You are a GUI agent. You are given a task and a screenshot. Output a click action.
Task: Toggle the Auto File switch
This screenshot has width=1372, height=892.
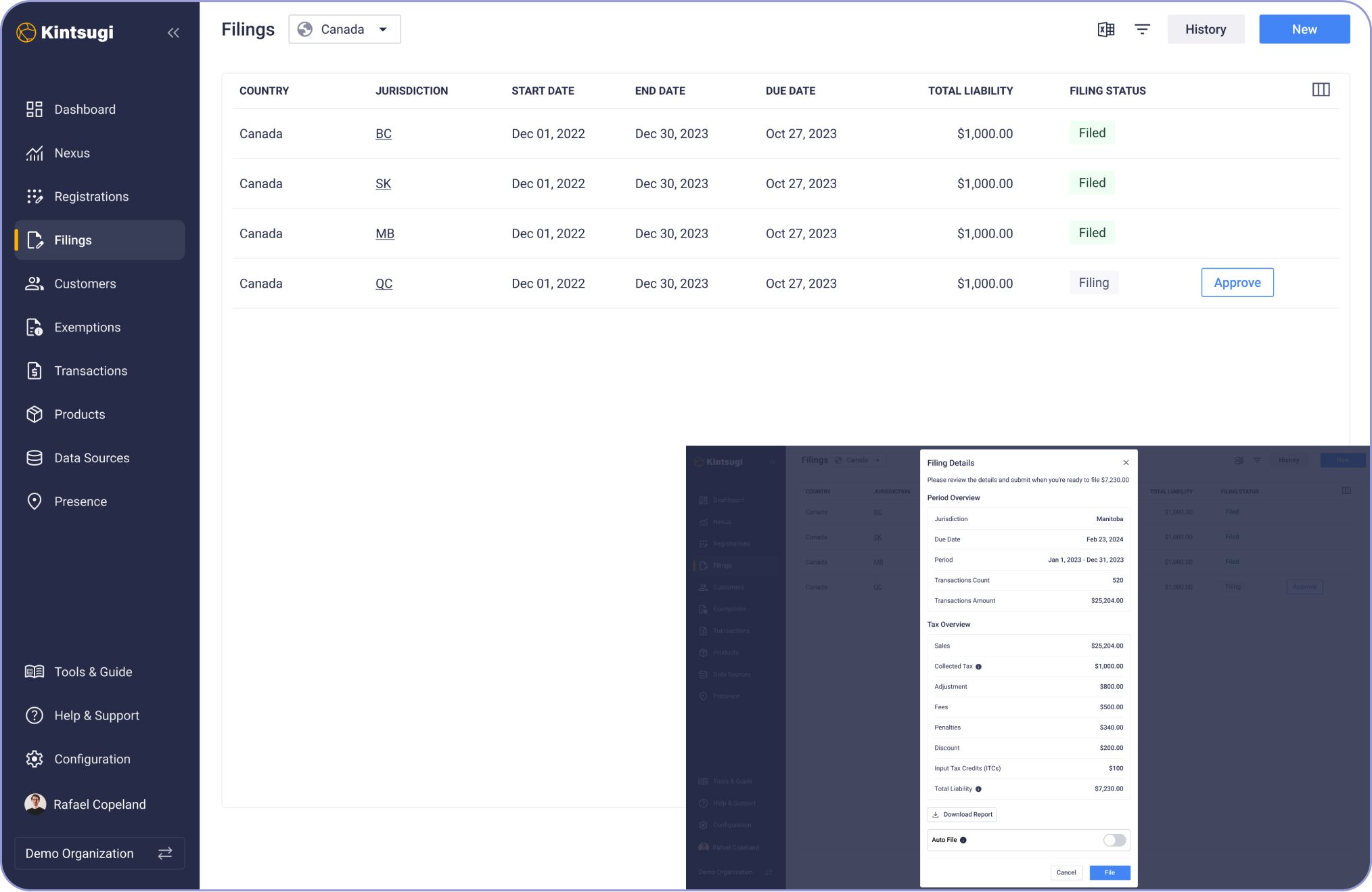click(x=1114, y=840)
